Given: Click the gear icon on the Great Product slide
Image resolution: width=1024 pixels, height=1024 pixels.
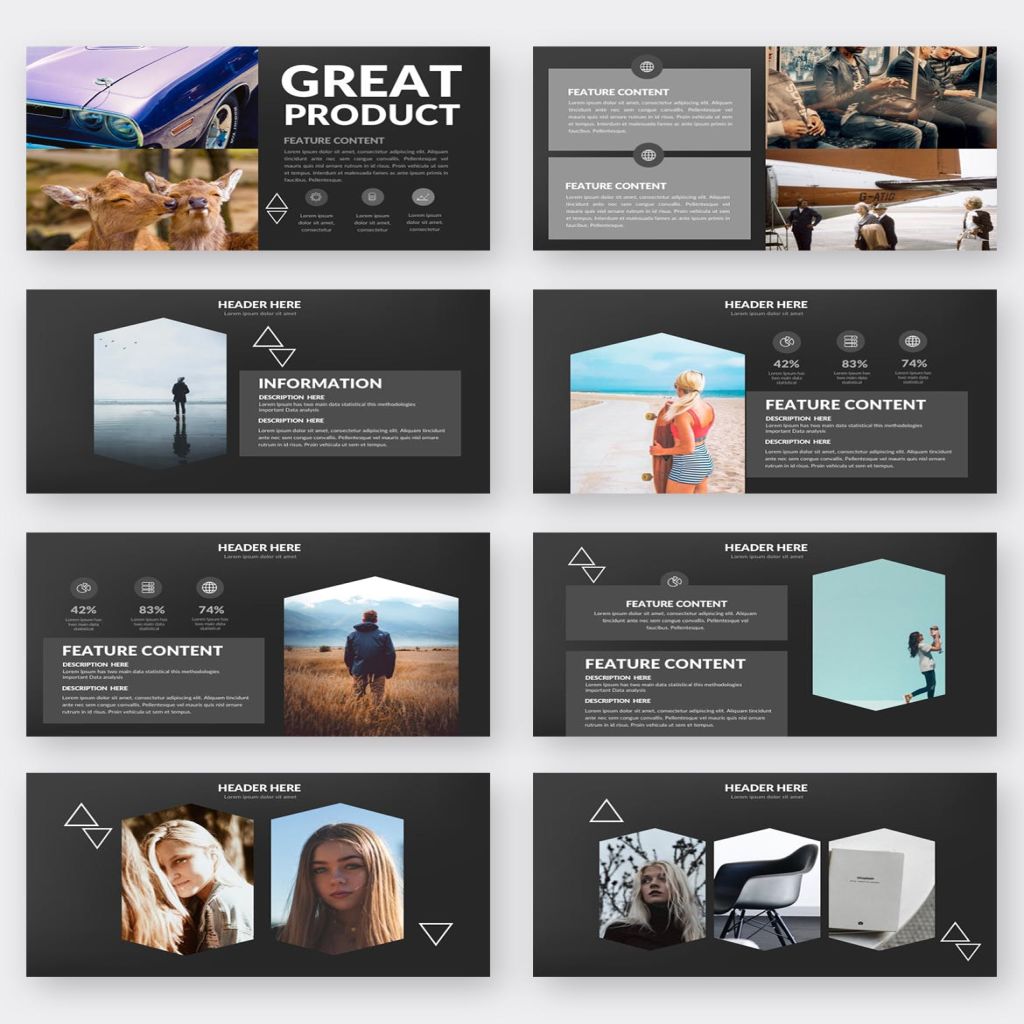Looking at the screenshot, I should point(316,197).
